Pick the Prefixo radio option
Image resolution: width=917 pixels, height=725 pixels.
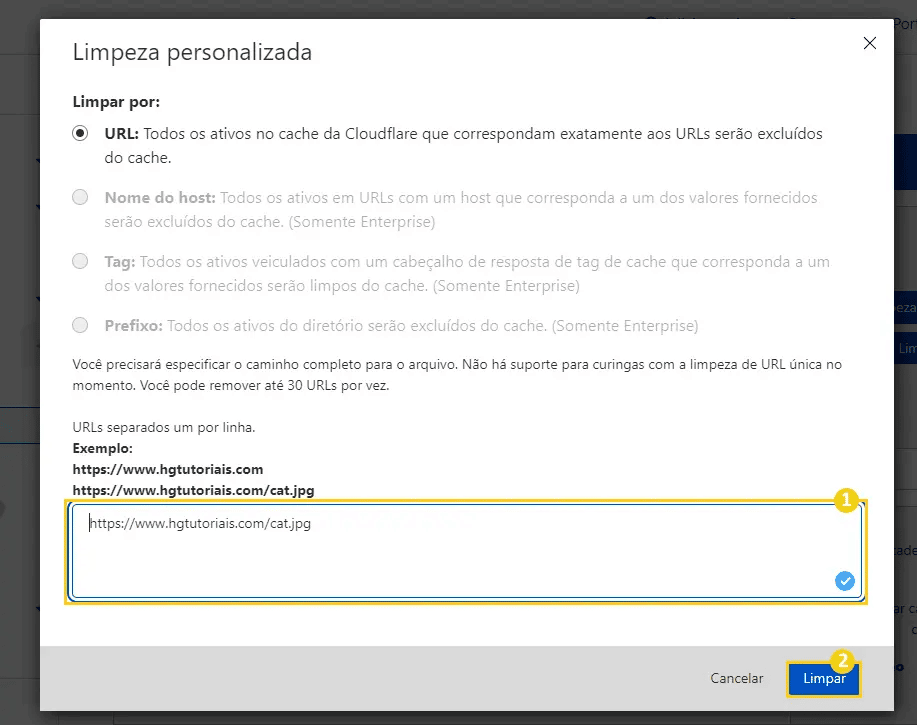point(80,325)
